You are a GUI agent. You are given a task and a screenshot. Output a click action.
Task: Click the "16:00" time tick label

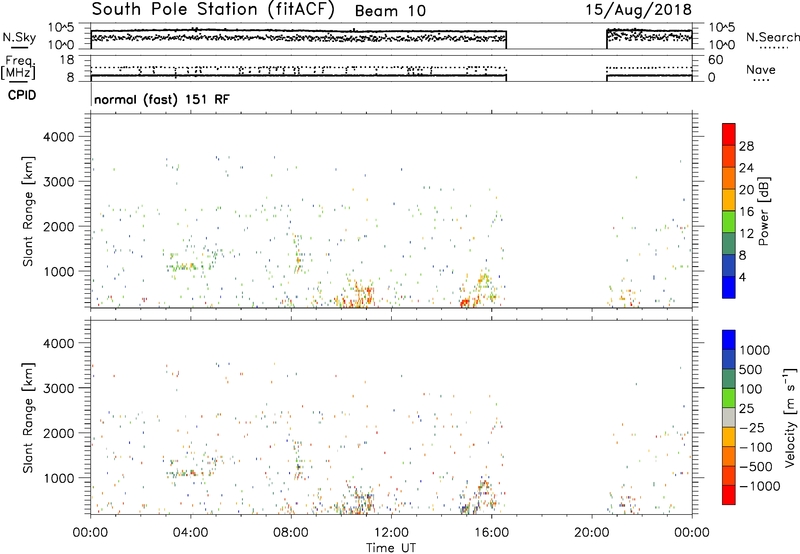[491, 533]
